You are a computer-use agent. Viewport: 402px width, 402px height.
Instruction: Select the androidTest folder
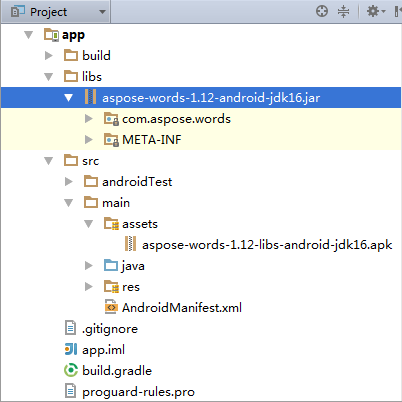[x=137, y=182]
